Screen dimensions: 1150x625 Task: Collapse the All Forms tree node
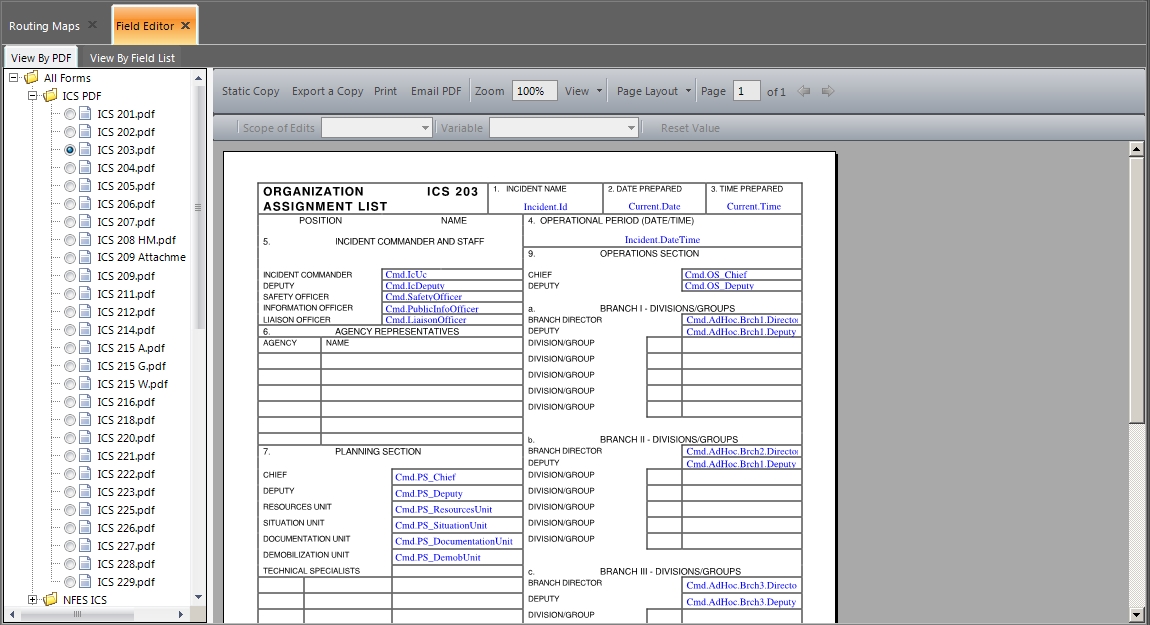[14, 78]
